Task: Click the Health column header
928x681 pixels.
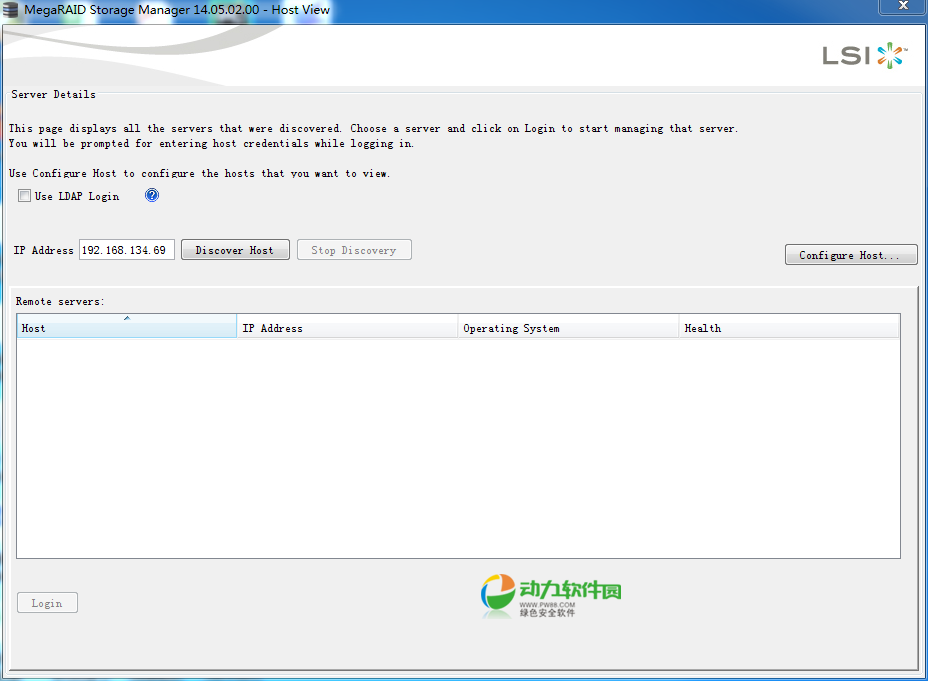Action: tap(789, 326)
